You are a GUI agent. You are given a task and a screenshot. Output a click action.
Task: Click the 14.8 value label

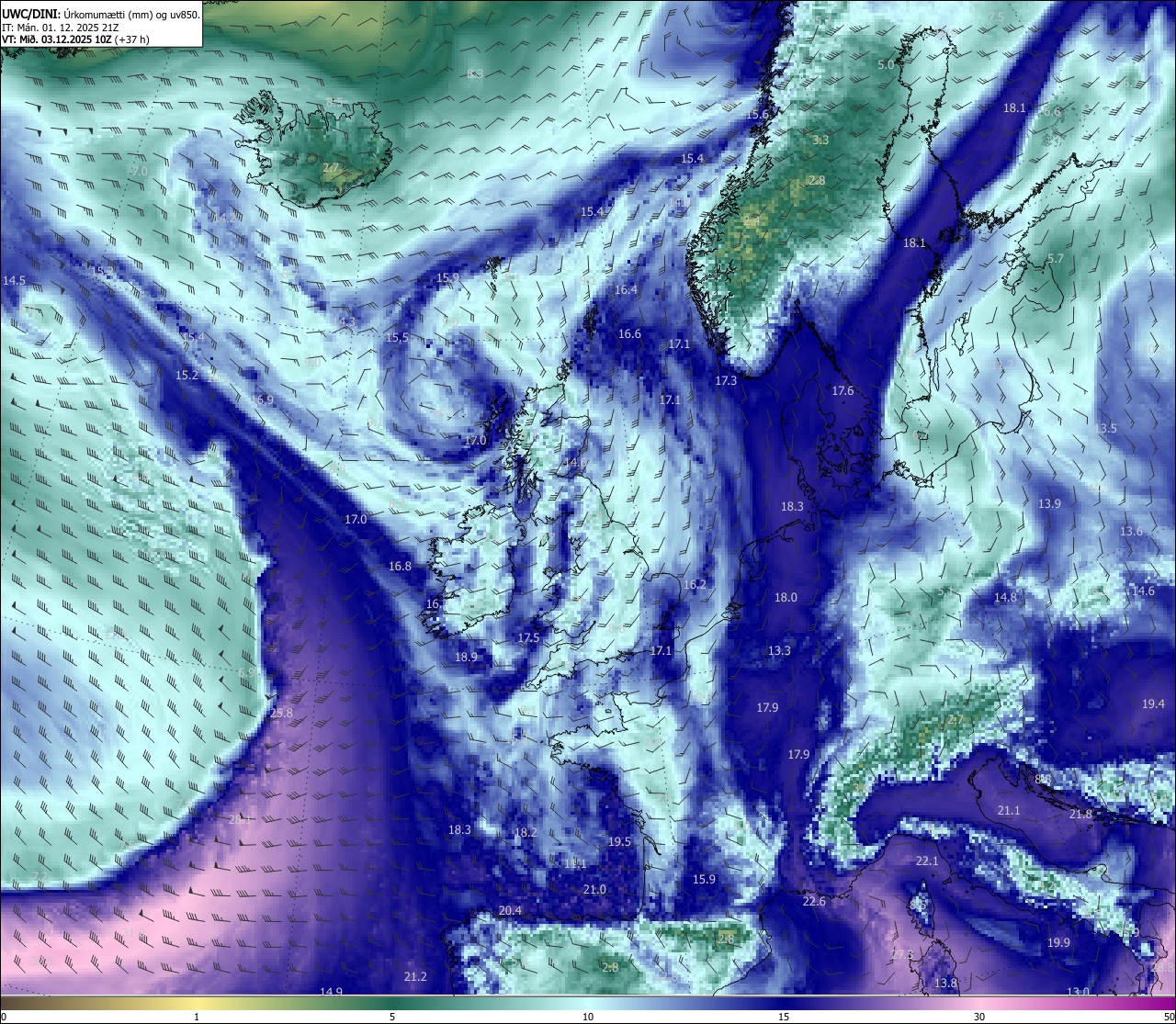tap(1005, 597)
